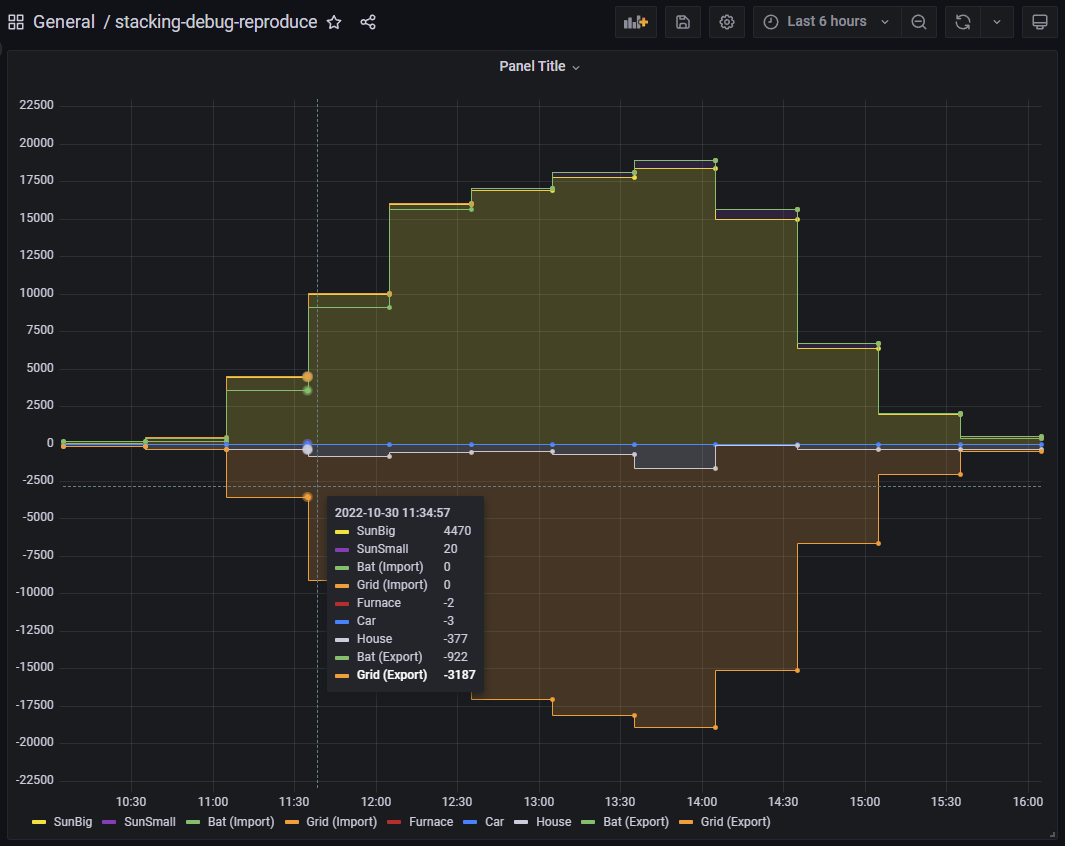Viewport: 1065px width, 846px height.
Task: Click the dashboards grid icon
Action: pyautogui.click(x=16, y=21)
